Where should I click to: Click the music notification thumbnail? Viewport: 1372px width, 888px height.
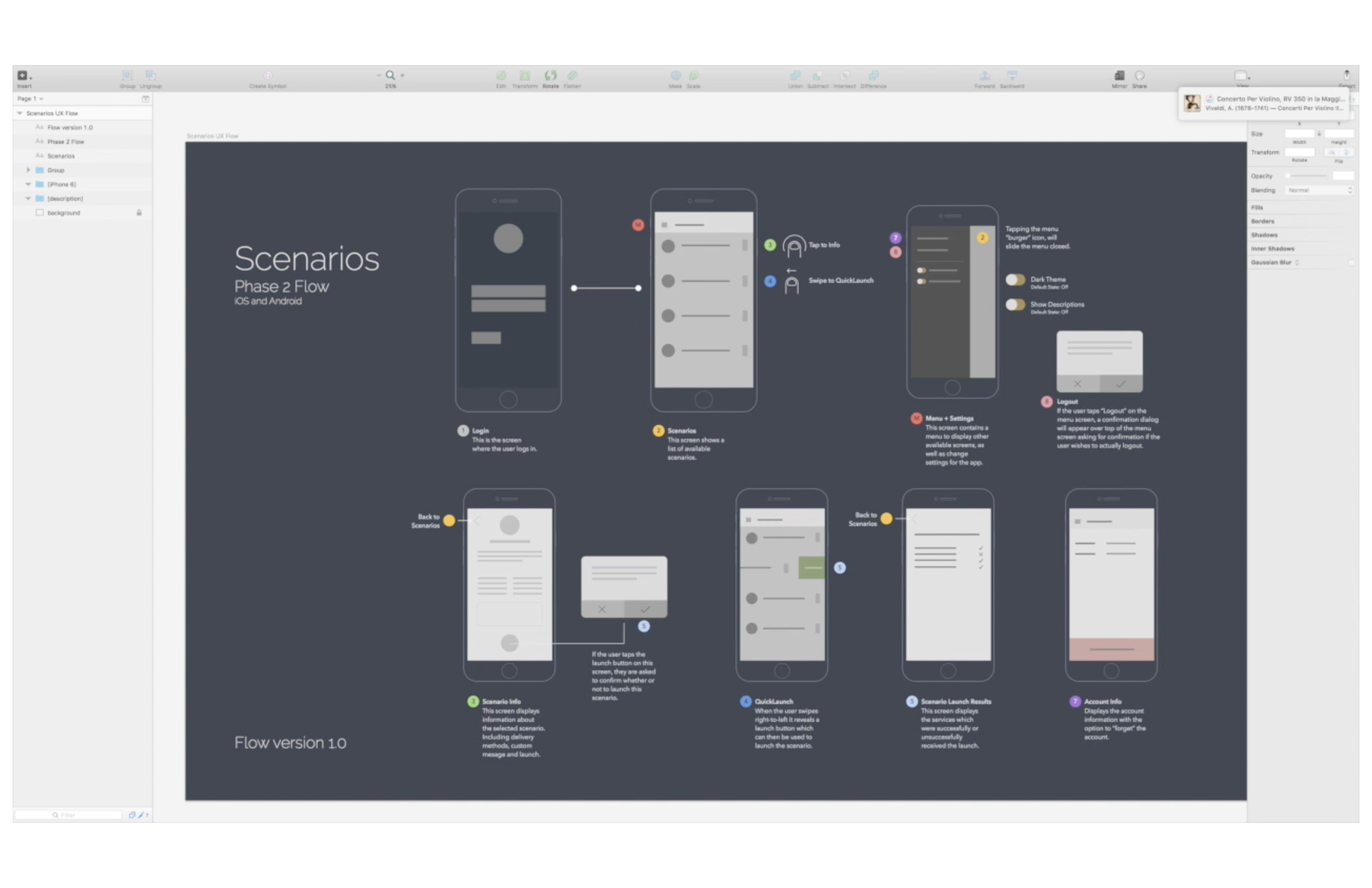pos(1192,103)
